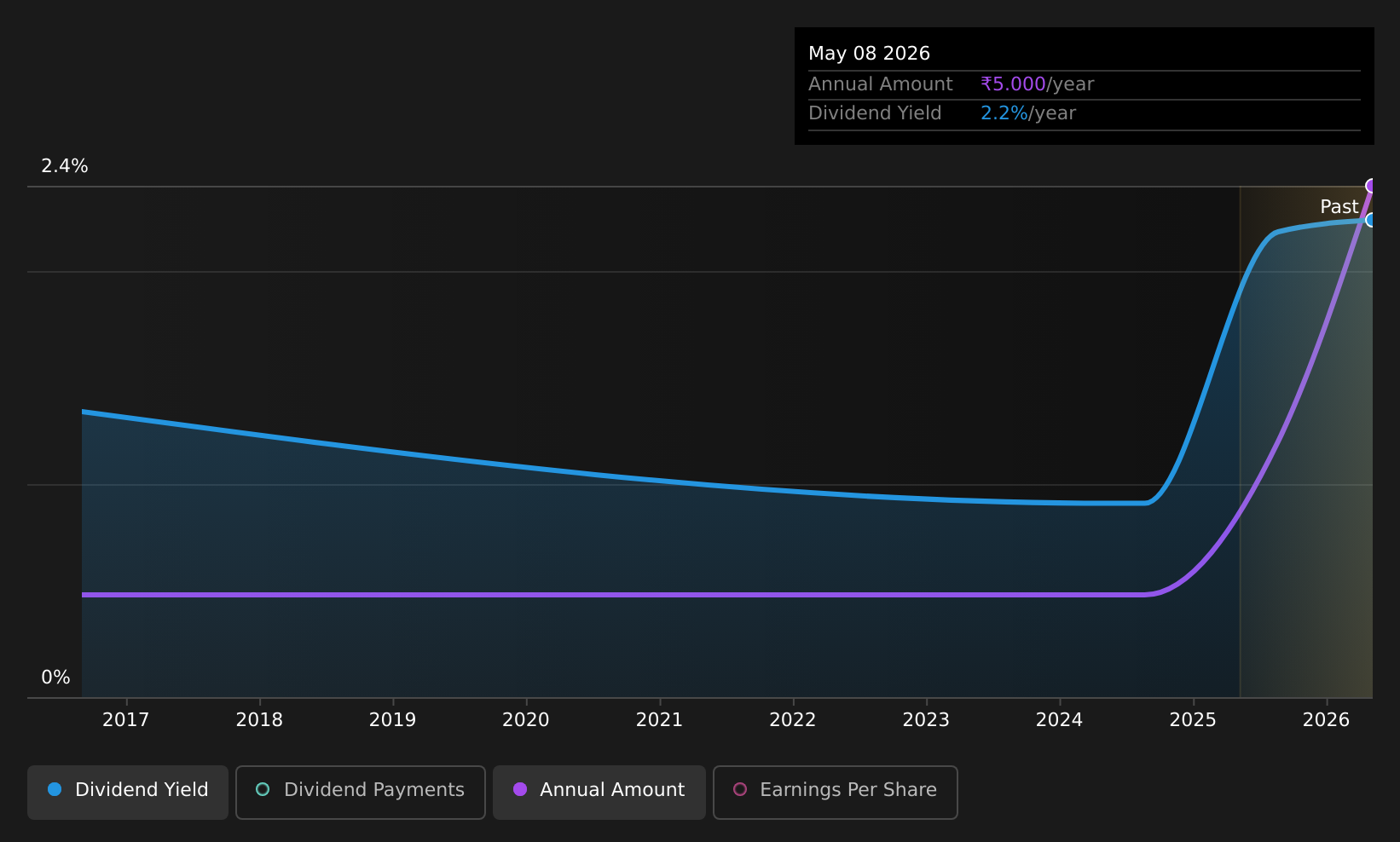1400x842 pixels.
Task: Click the Past region label
Action: pos(1339,207)
